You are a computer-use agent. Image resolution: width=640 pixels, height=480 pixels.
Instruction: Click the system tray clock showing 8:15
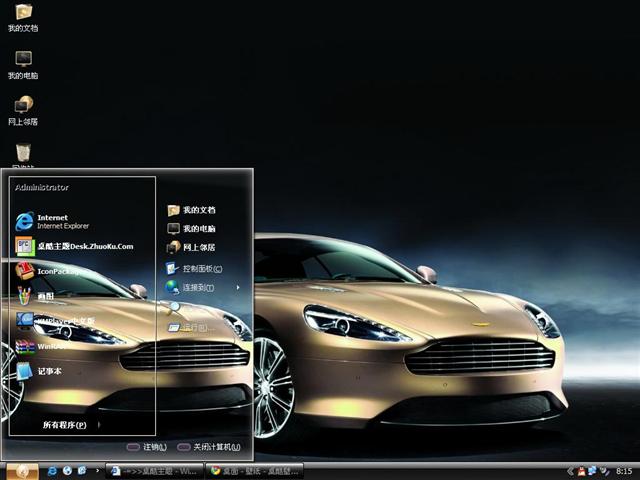[625, 470]
